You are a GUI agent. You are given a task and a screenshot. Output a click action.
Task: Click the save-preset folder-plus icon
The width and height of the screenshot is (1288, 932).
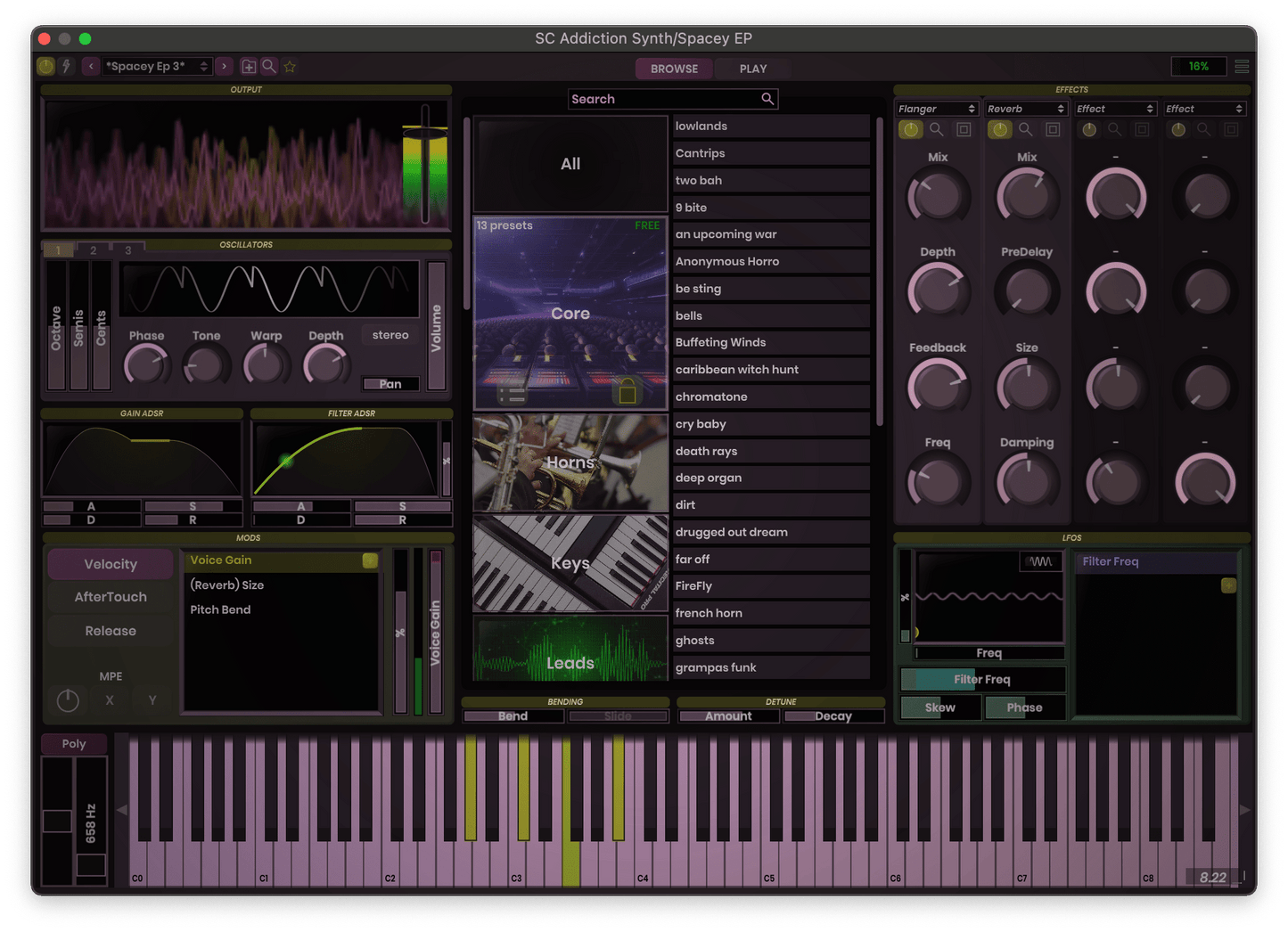(x=249, y=66)
